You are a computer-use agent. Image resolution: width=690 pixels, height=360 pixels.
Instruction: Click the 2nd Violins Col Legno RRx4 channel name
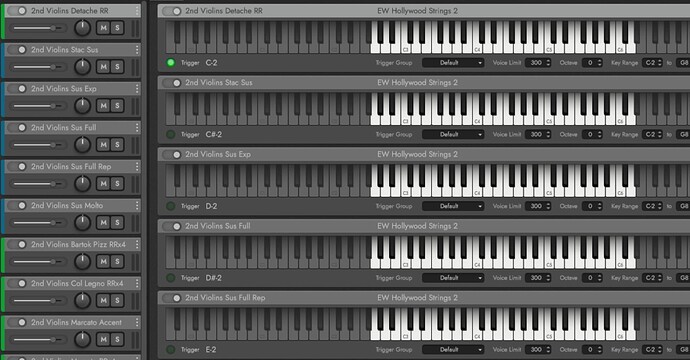pos(77,283)
